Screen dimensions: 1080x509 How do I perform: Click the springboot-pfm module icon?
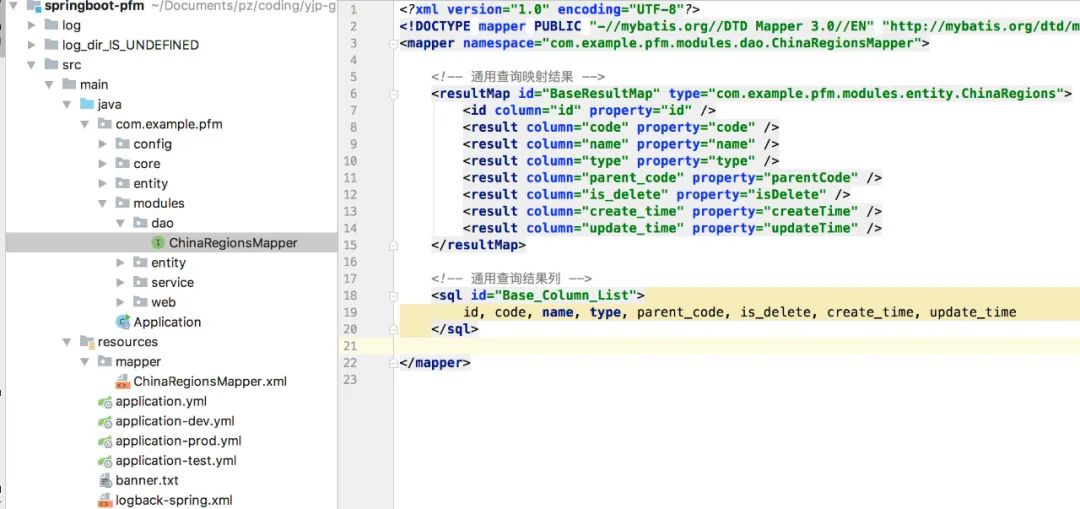pos(33,6)
